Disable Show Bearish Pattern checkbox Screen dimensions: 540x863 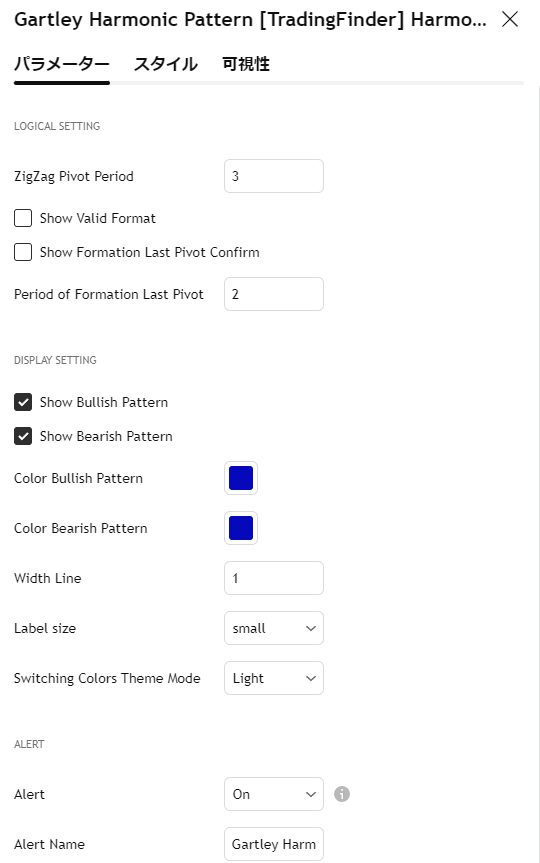point(23,436)
